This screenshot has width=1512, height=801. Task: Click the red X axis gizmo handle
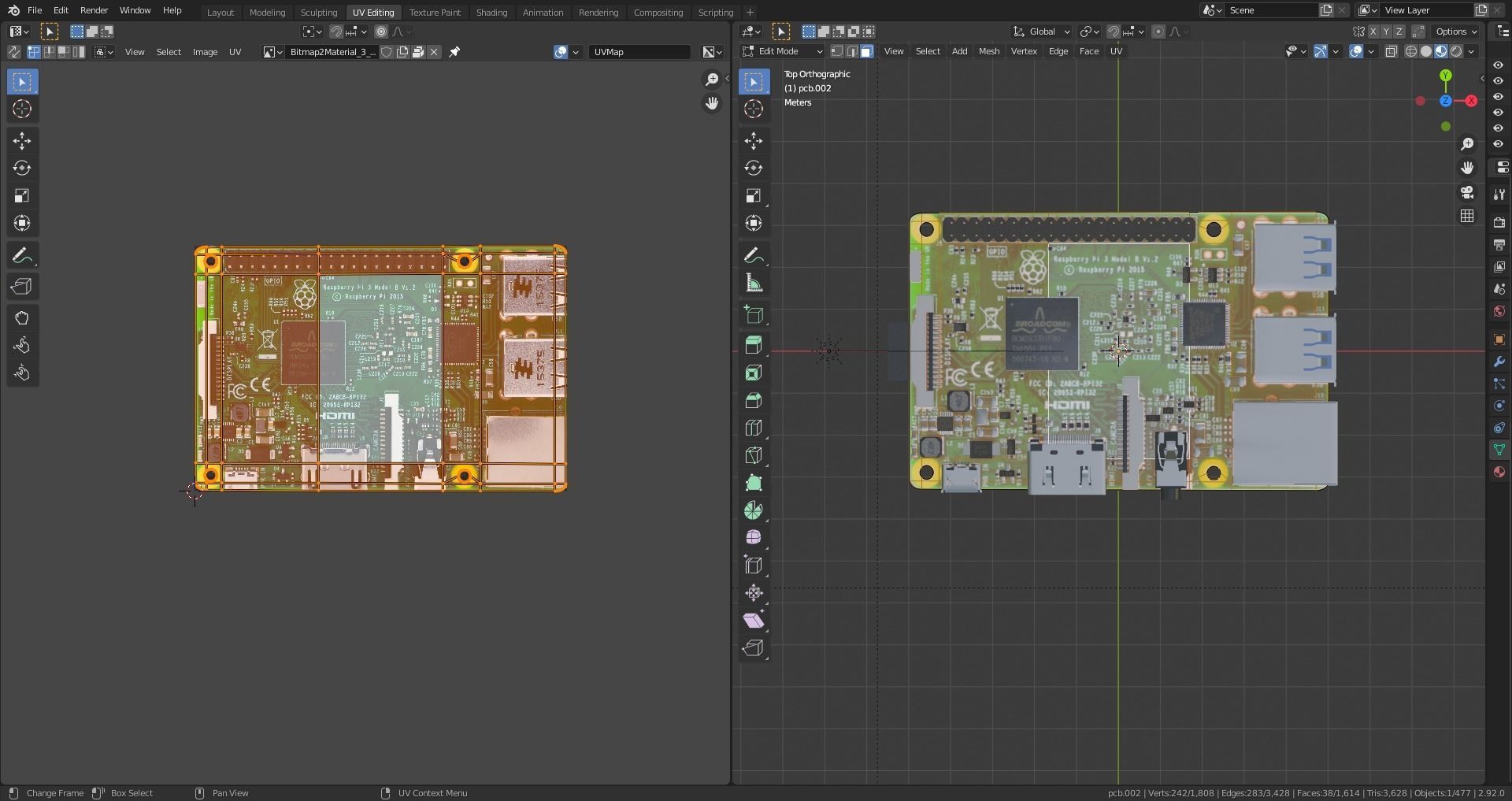(1471, 101)
